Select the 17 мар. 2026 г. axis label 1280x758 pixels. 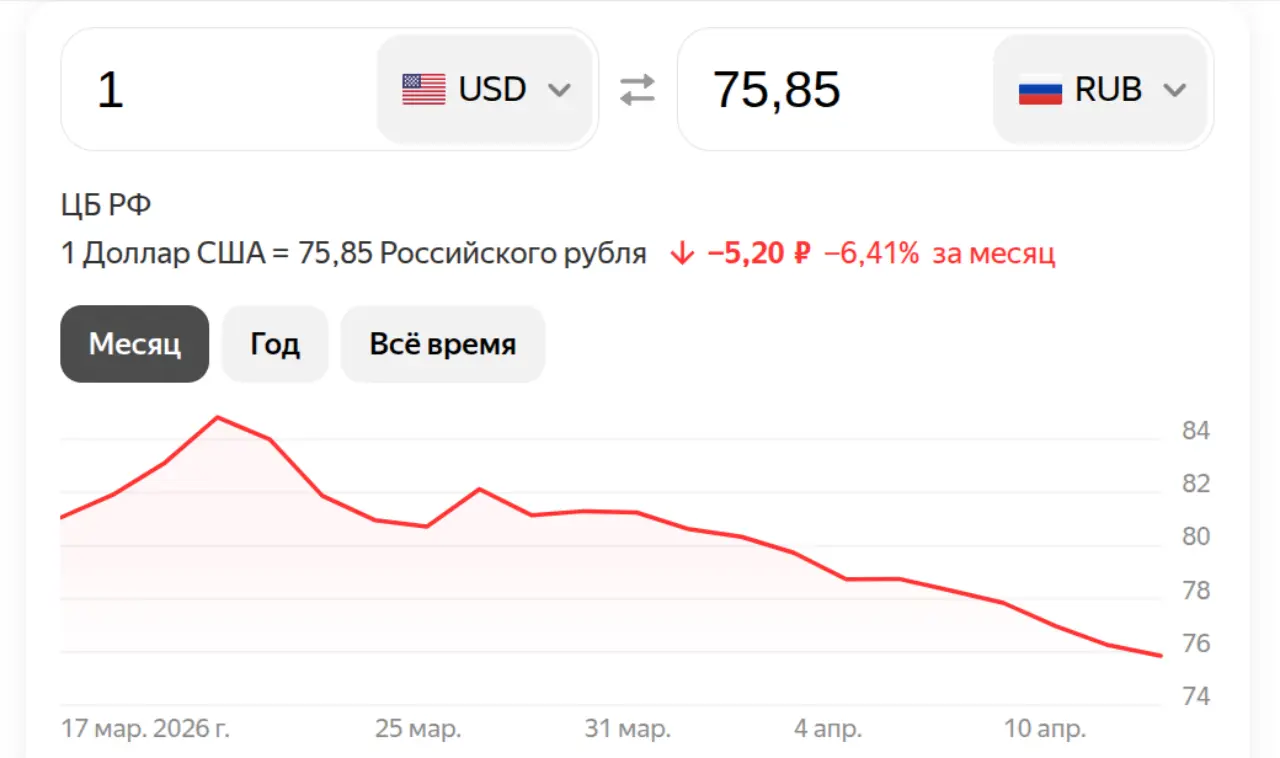pyautogui.click(x=146, y=729)
